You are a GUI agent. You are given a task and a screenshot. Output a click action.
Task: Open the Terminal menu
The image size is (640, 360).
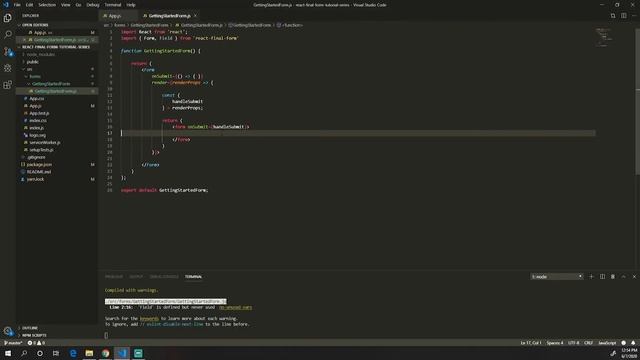(113, 5)
